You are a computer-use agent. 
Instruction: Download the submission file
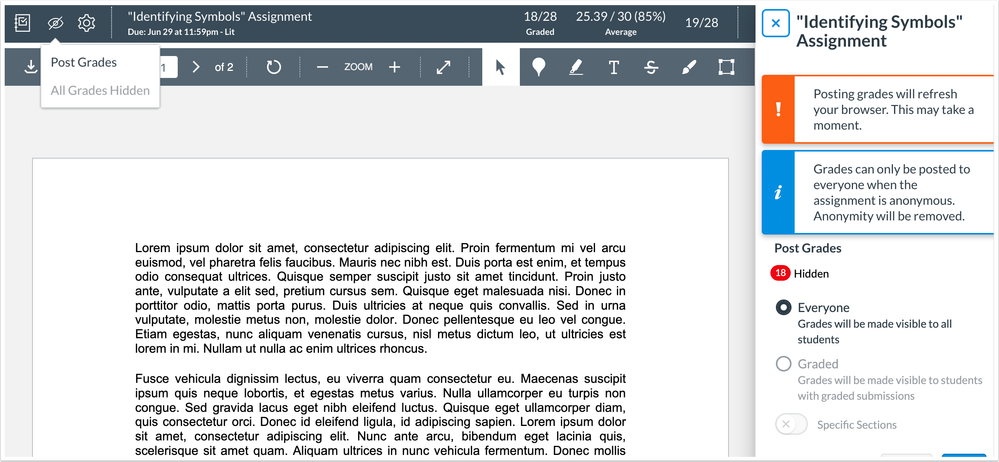coord(29,67)
